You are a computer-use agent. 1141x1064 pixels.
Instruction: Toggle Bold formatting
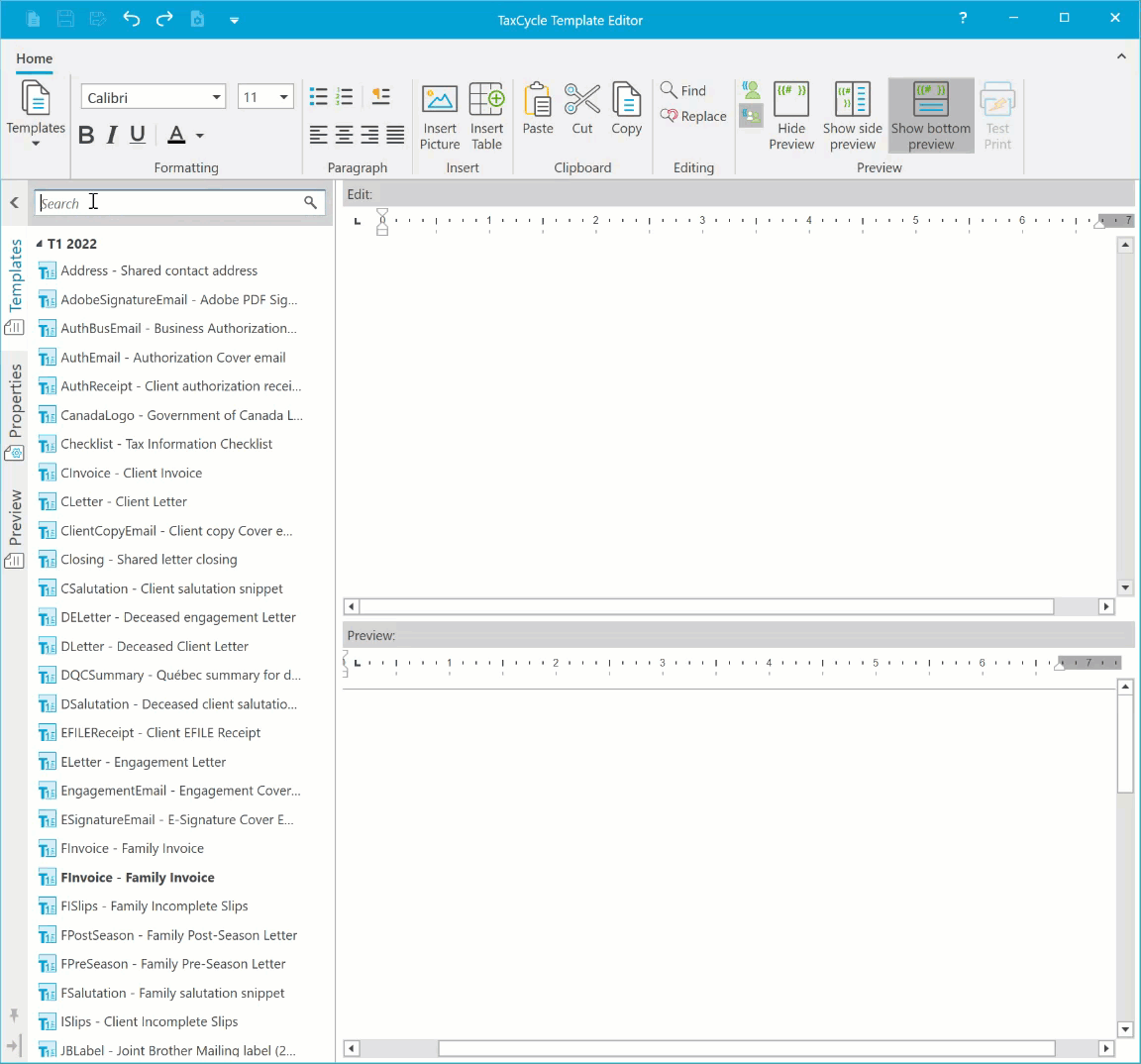86,135
